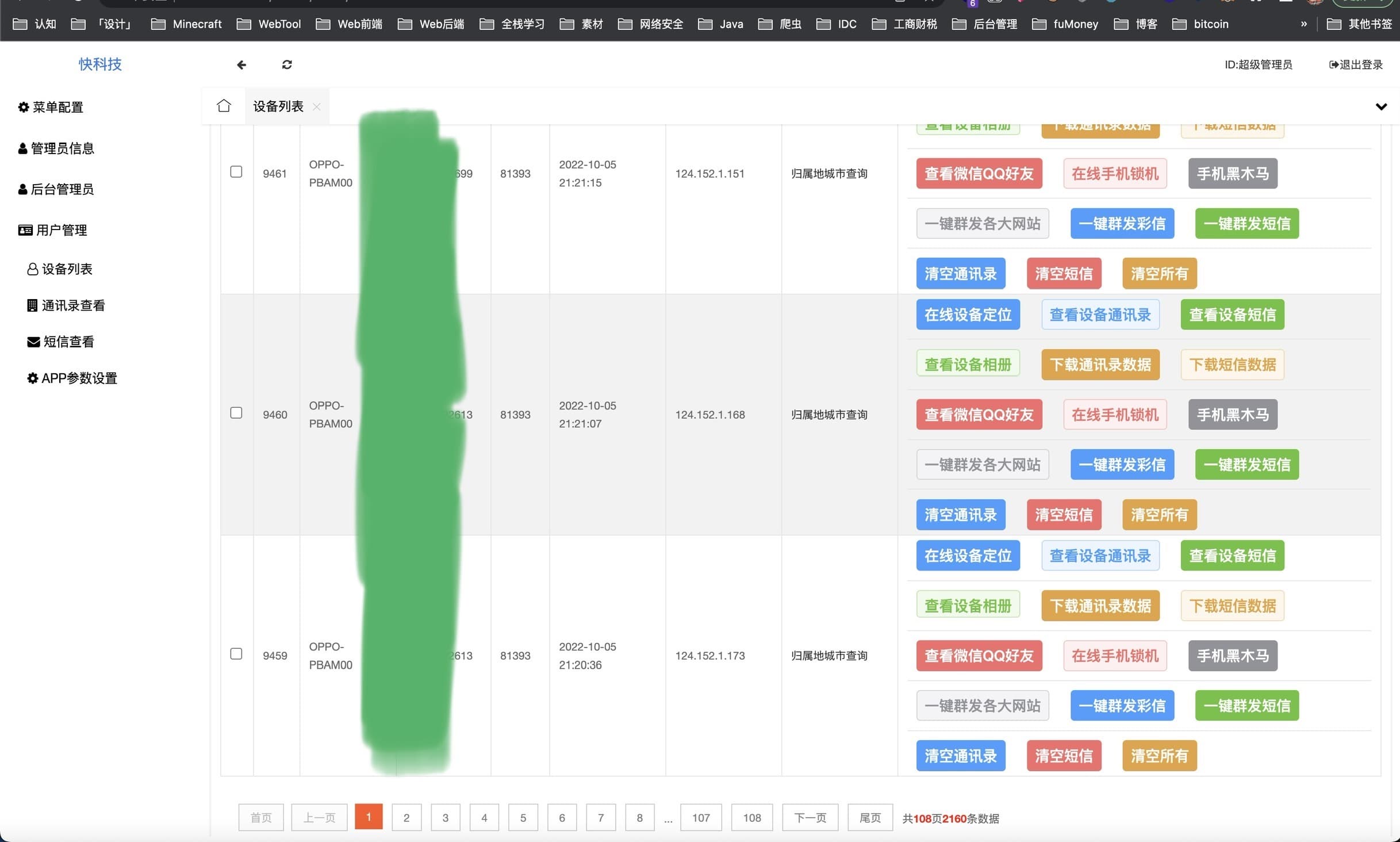
Task: Open APP参数设置 gear item in sidebar
Action: point(72,378)
